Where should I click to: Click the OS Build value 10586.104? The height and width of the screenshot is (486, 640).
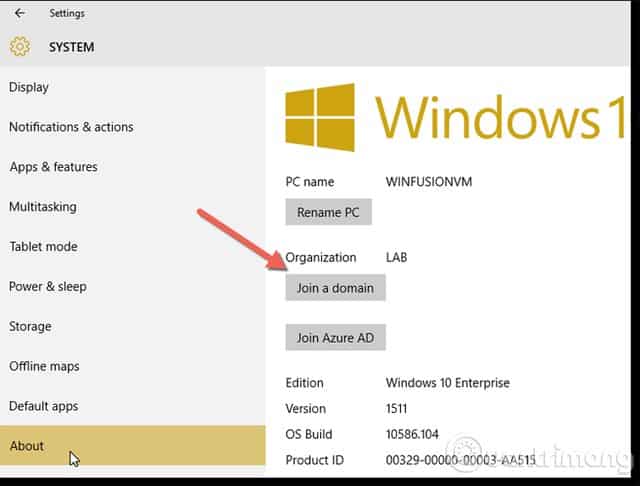[x=412, y=434]
